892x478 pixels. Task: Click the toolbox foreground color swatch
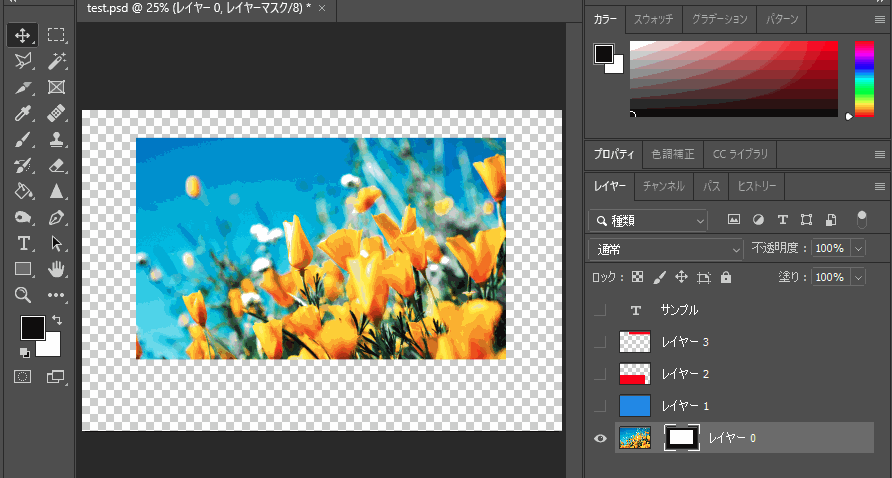tap(32, 328)
